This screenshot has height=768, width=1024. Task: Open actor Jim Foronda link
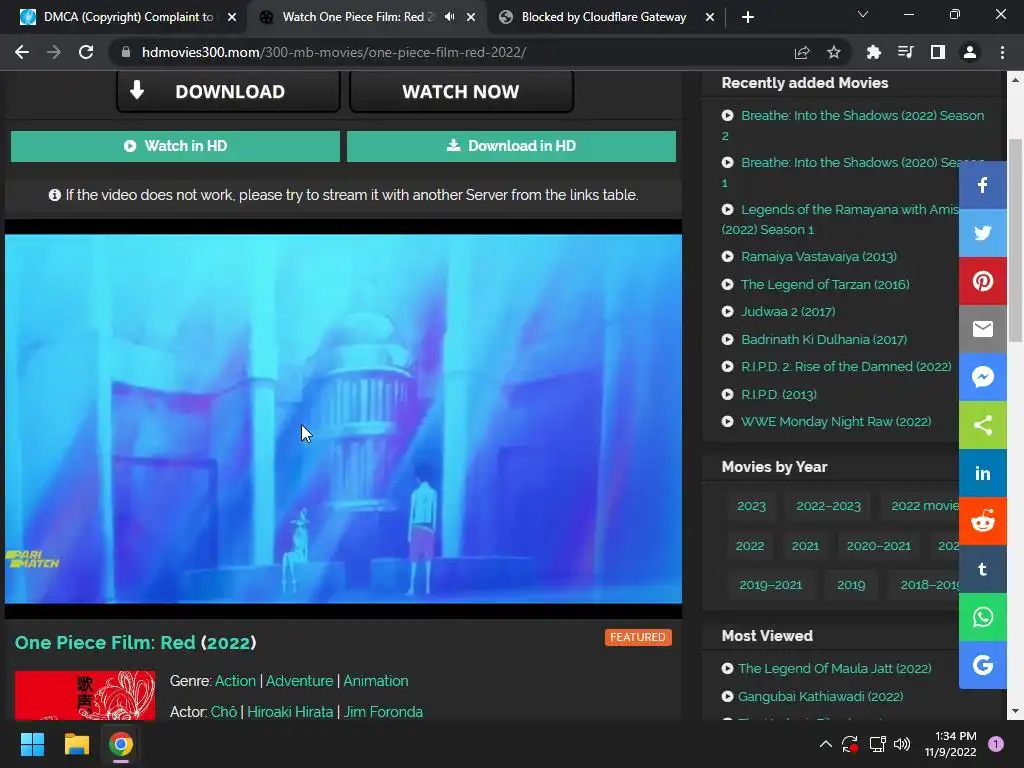tap(383, 711)
